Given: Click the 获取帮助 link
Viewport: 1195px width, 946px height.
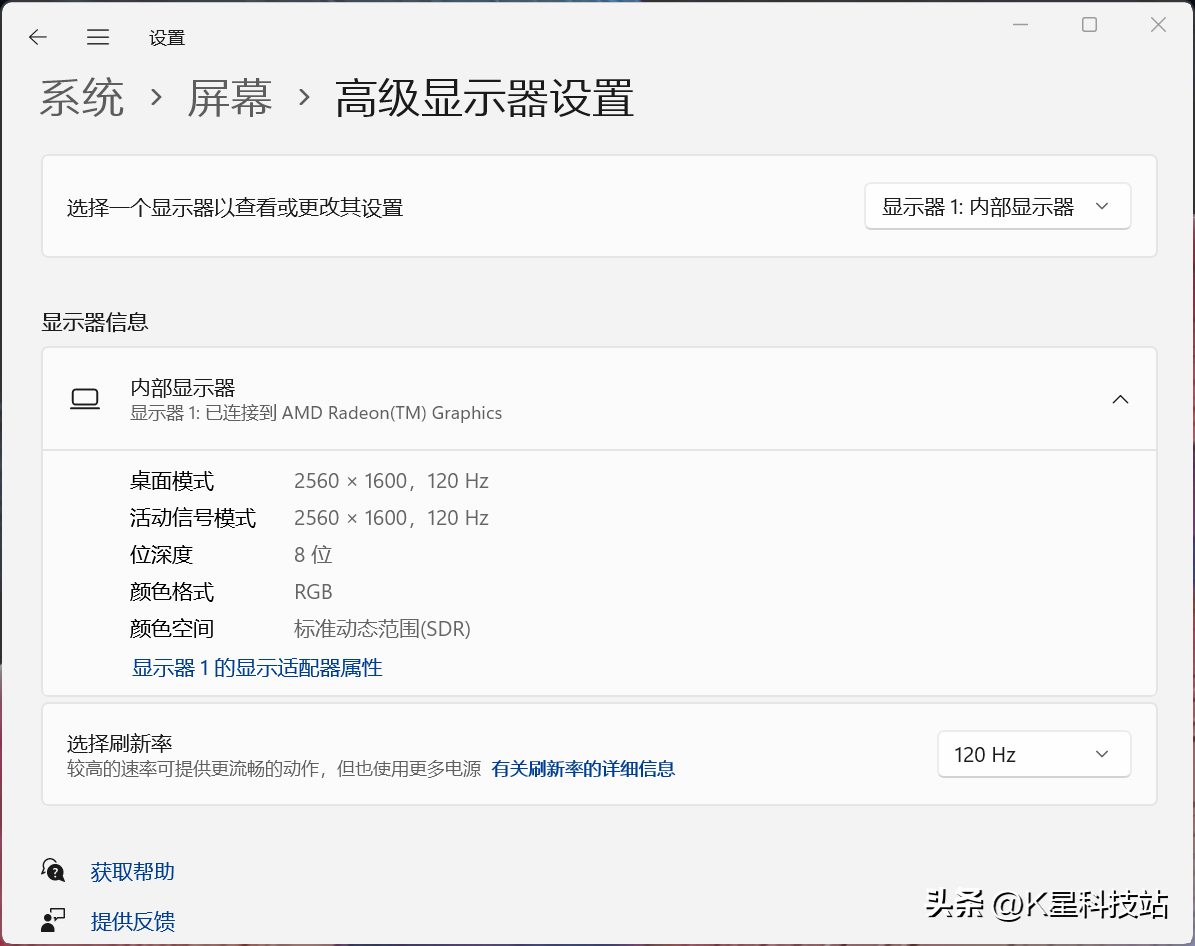Looking at the screenshot, I should click(133, 871).
